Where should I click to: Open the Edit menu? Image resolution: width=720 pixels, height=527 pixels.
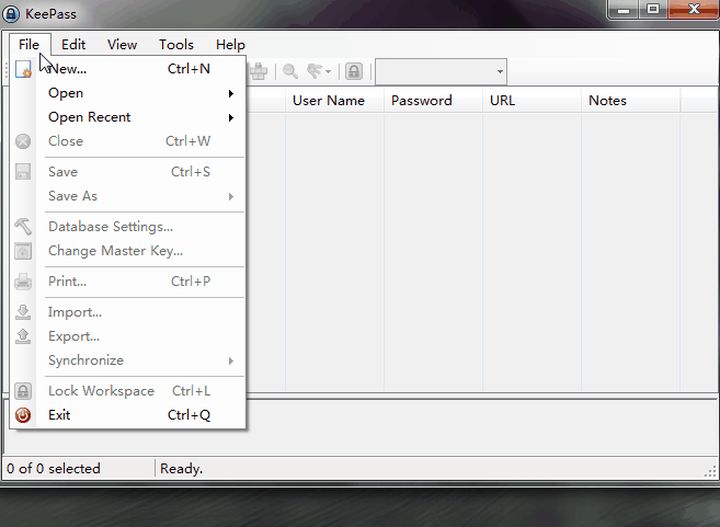pos(73,44)
